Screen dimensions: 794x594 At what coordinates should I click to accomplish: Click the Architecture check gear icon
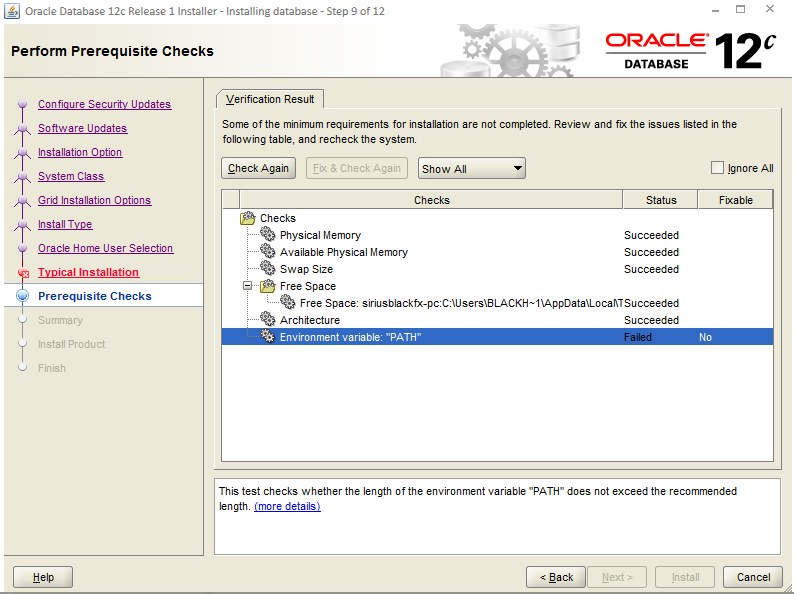[x=267, y=319]
